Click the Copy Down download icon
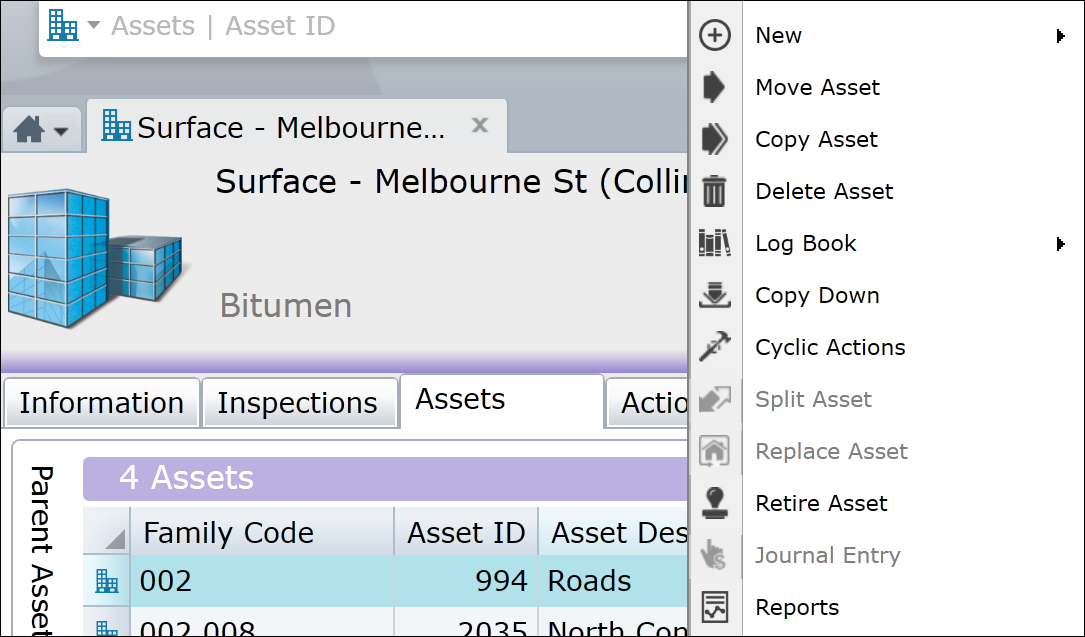Viewport: 1085px width, 637px height. coord(715,295)
